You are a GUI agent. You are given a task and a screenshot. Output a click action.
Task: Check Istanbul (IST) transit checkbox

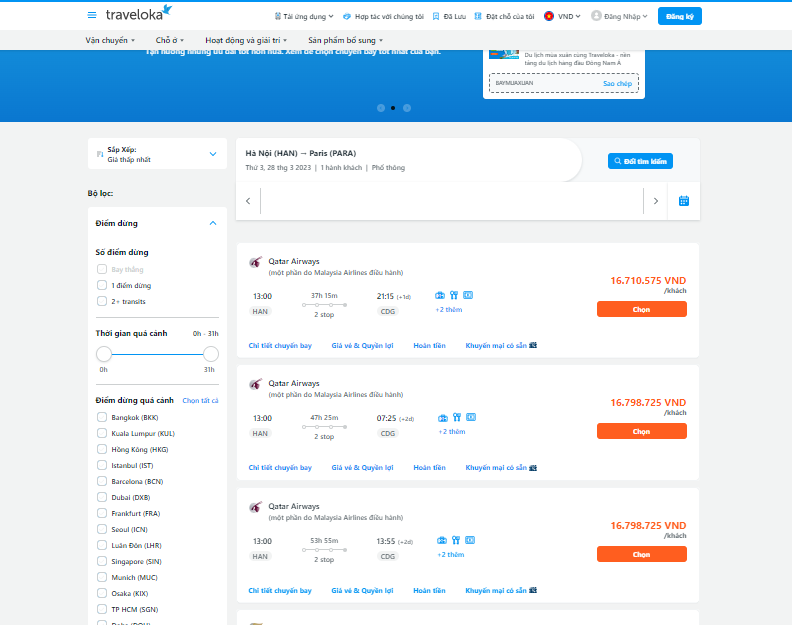click(102, 465)
